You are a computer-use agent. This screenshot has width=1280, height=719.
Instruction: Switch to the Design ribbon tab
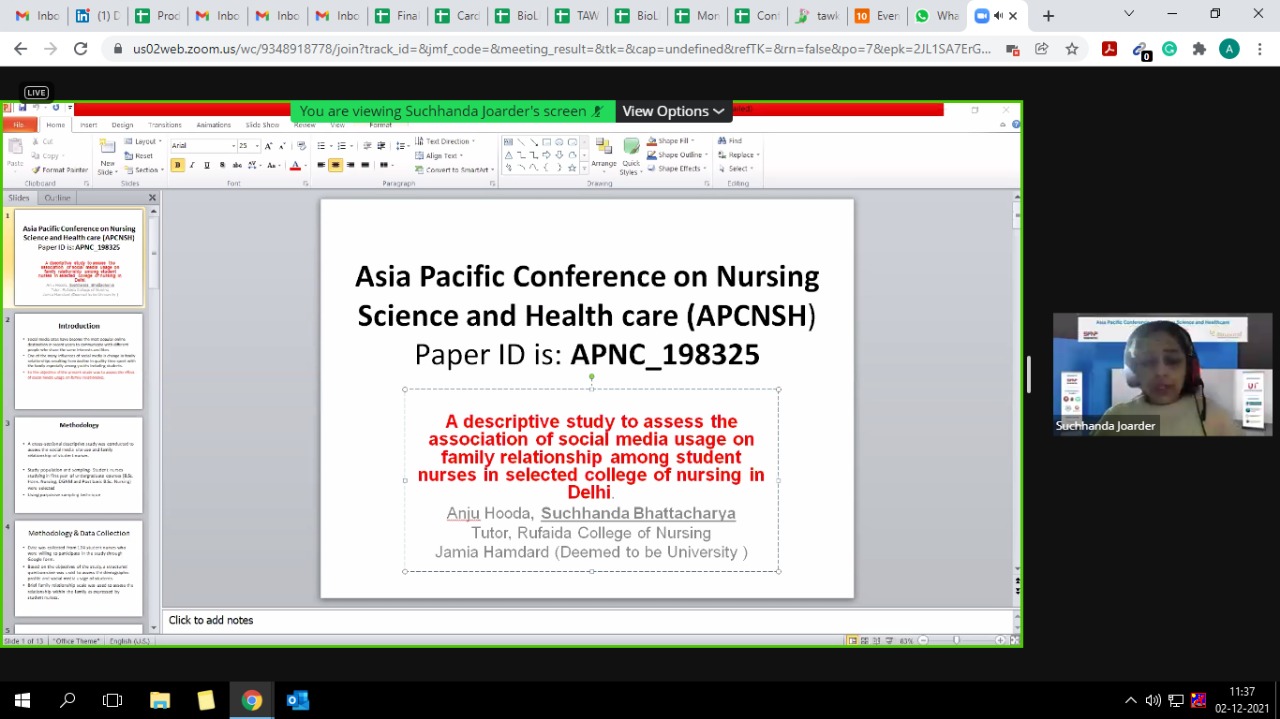click(x=122, y=125)
